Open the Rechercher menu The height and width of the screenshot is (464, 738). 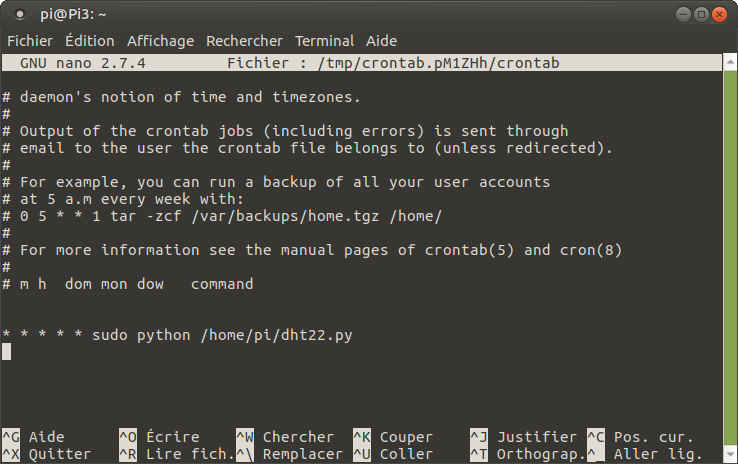tap(244, 41)
